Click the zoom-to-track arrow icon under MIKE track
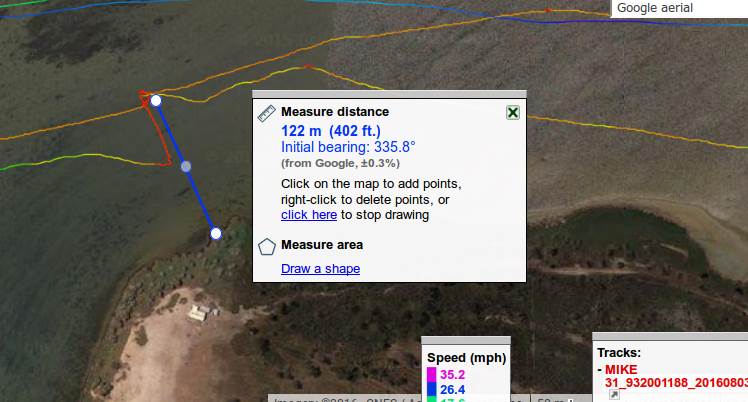This screenshot has height=402, width=748. (x=614, y=395)
